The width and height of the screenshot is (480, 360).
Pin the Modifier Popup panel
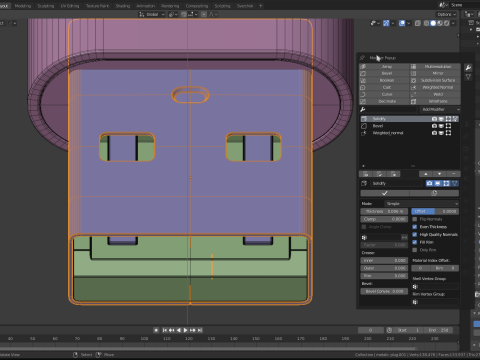[x=362, y=58]
